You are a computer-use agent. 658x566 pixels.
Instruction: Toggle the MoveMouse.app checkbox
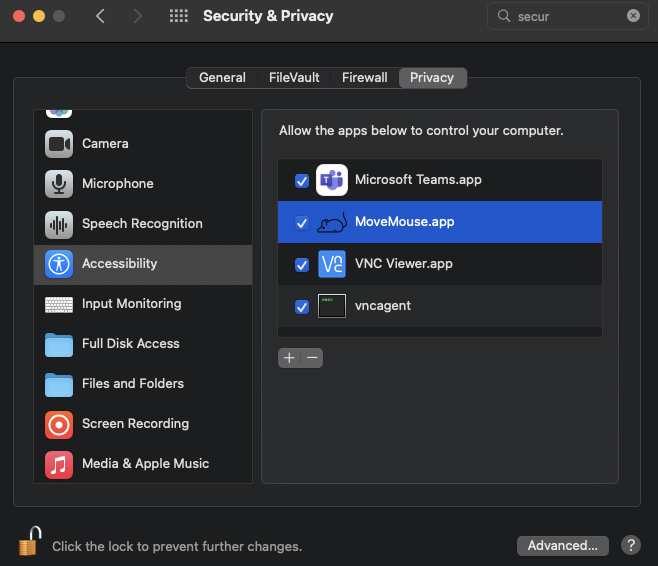click(x=302, y=223)
